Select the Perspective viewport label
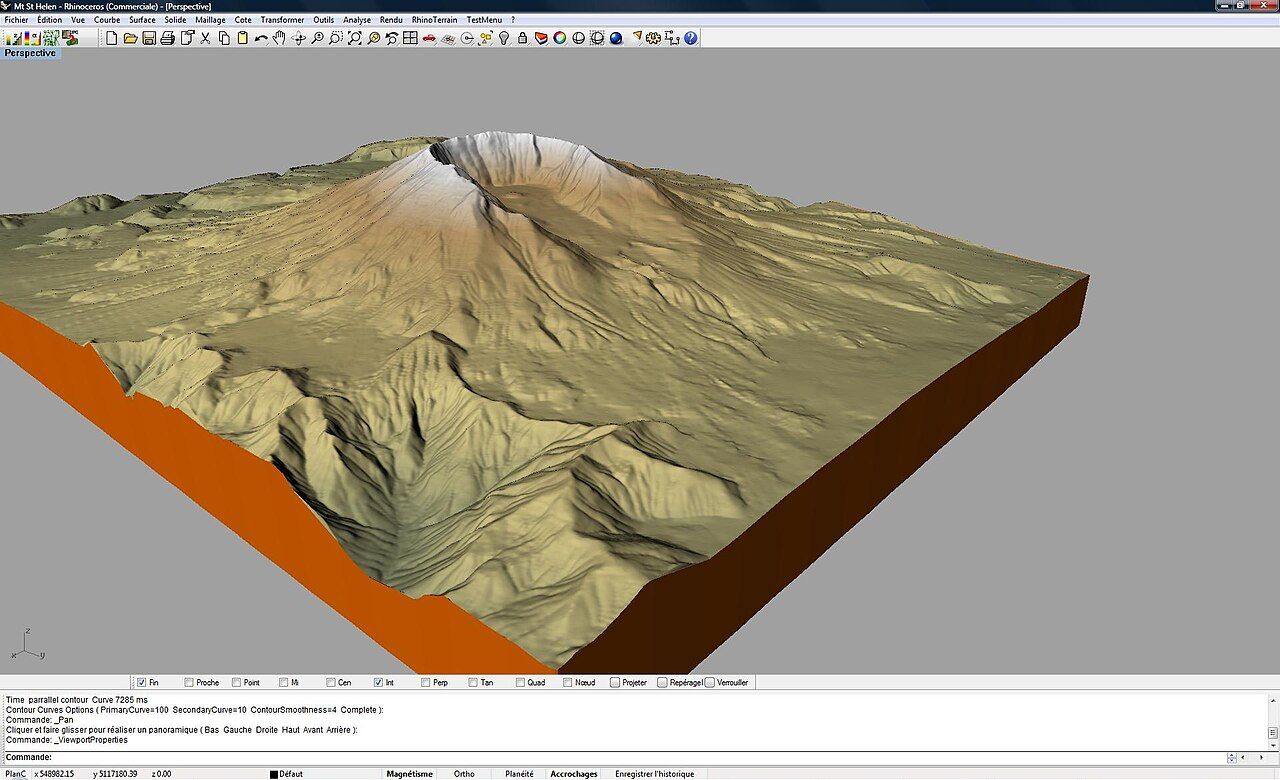The width and height of the screenshot is (1280, 780). point(30,53)
